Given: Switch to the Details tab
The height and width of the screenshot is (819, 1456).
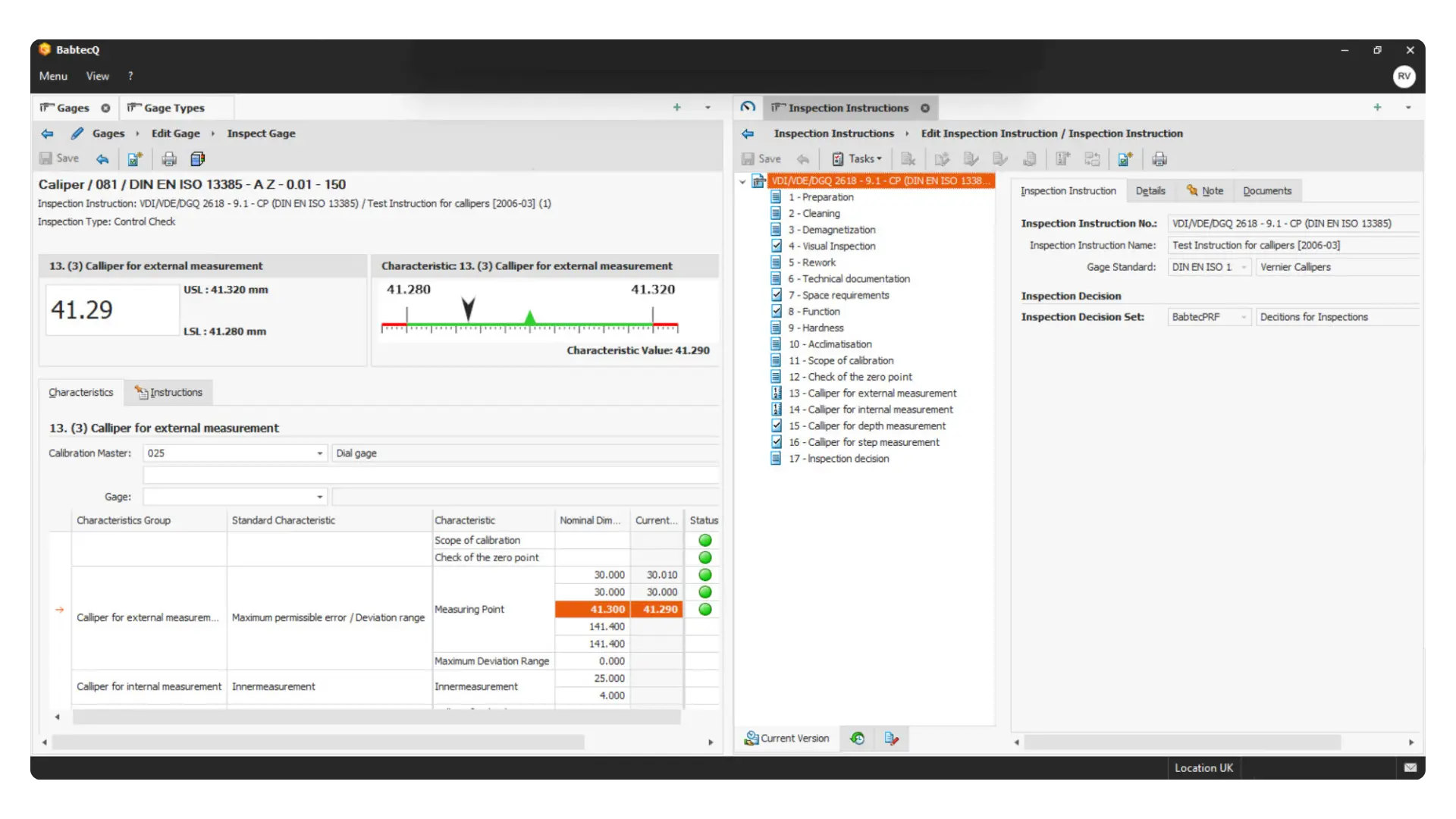Looking at the screenshot, I should tap(1150, 190).
